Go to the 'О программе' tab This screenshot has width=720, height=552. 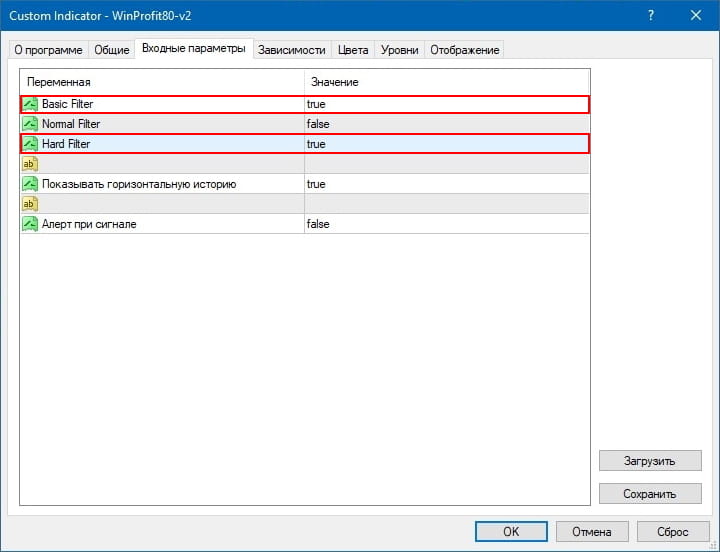pos(48,50)
